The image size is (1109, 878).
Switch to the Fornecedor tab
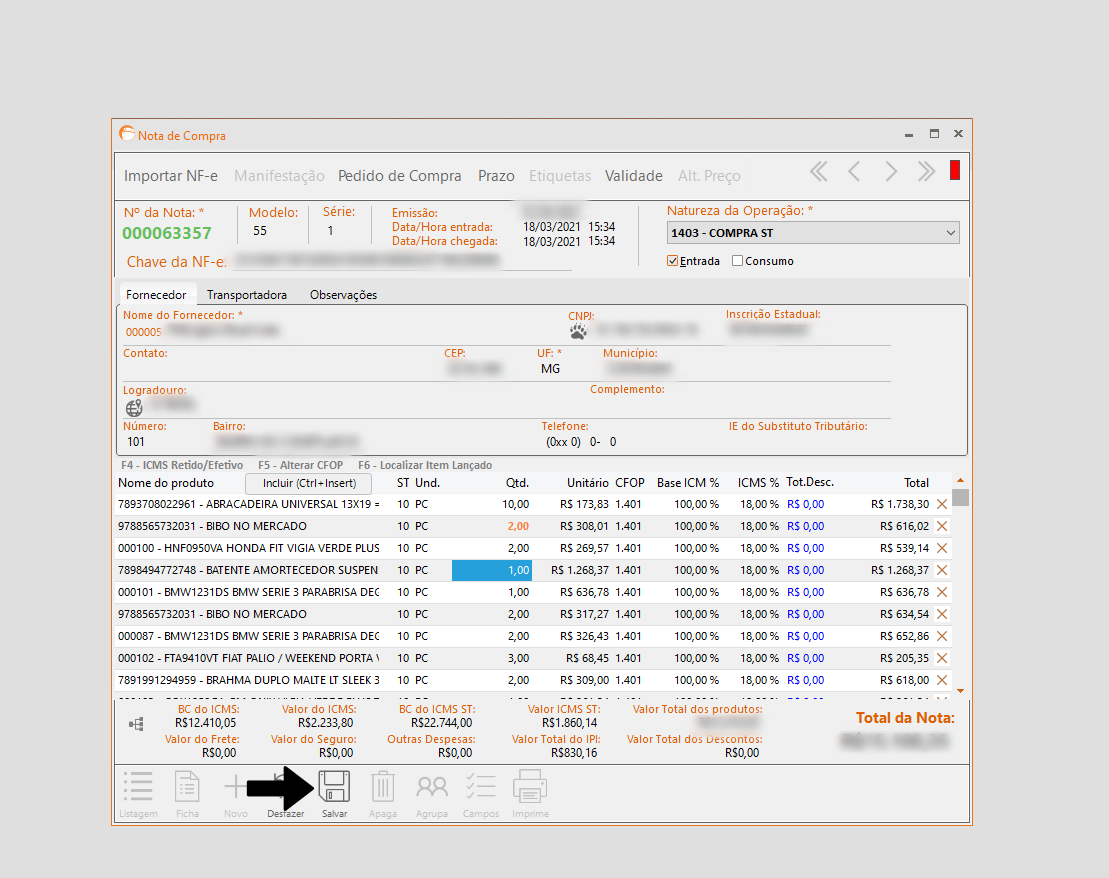[156, 294]
